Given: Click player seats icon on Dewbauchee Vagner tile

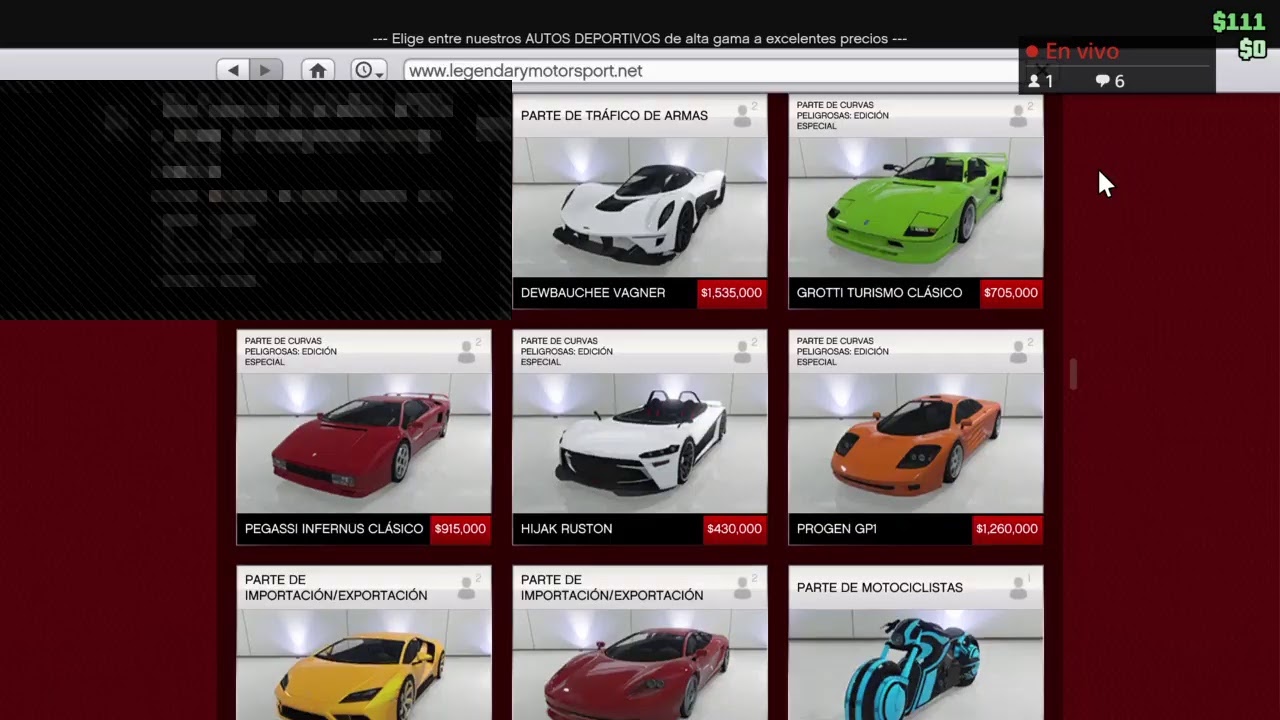Looking at the screenshot, I should pyautogui.click(x=743, y=116).
